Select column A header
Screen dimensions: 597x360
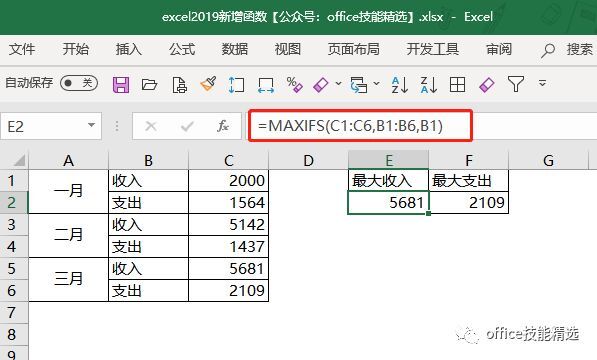pos(69,160)
